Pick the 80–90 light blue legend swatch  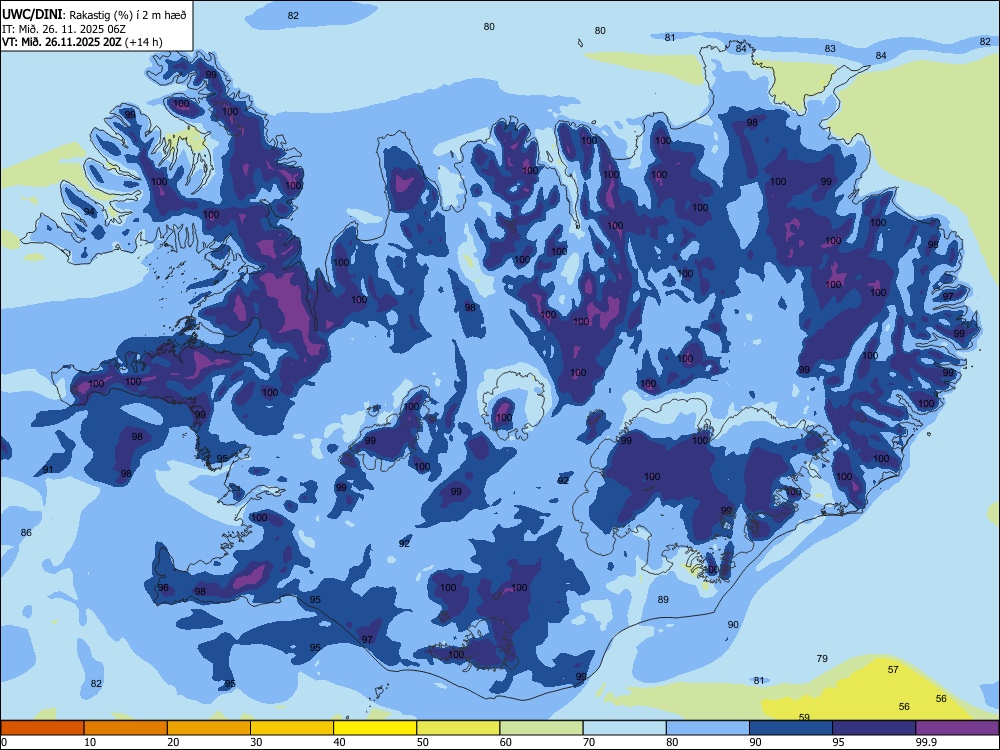pyautogui.click(x=708, y=728)
